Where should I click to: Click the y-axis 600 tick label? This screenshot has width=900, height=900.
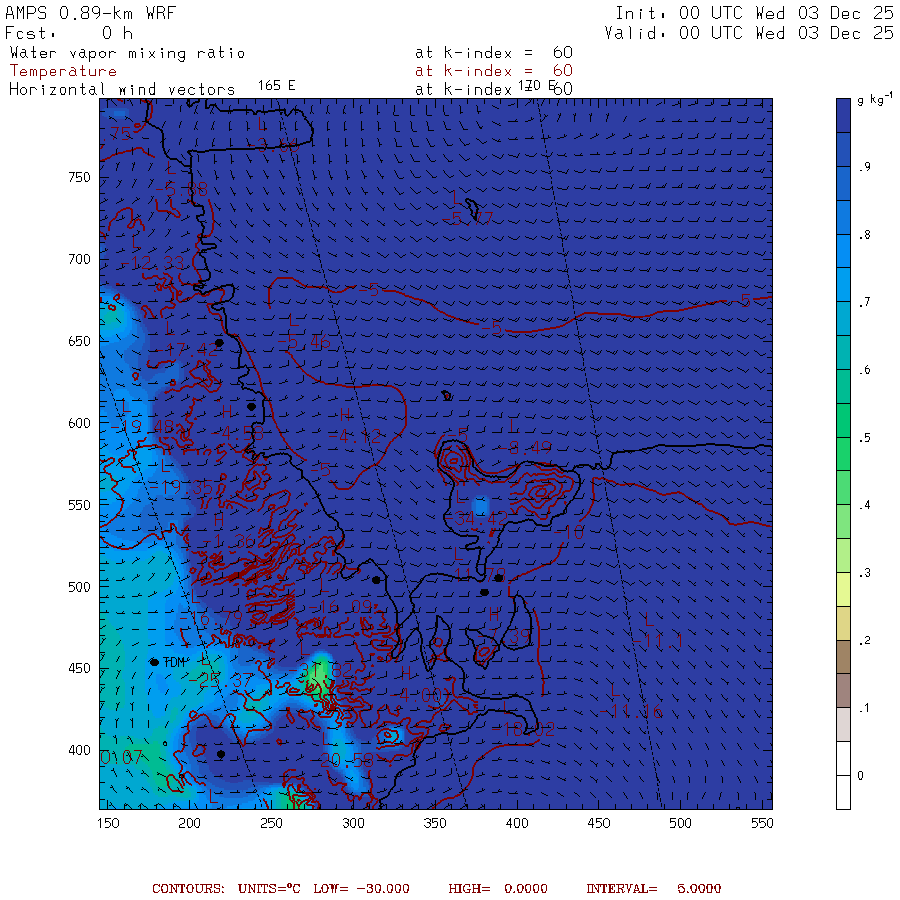[79, 423]
